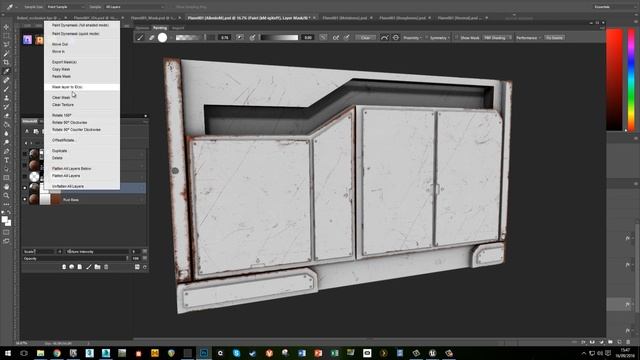Screen dimensions: 640x360
Task: Switch to the Painting tab
Action: [x=160, y=28]
